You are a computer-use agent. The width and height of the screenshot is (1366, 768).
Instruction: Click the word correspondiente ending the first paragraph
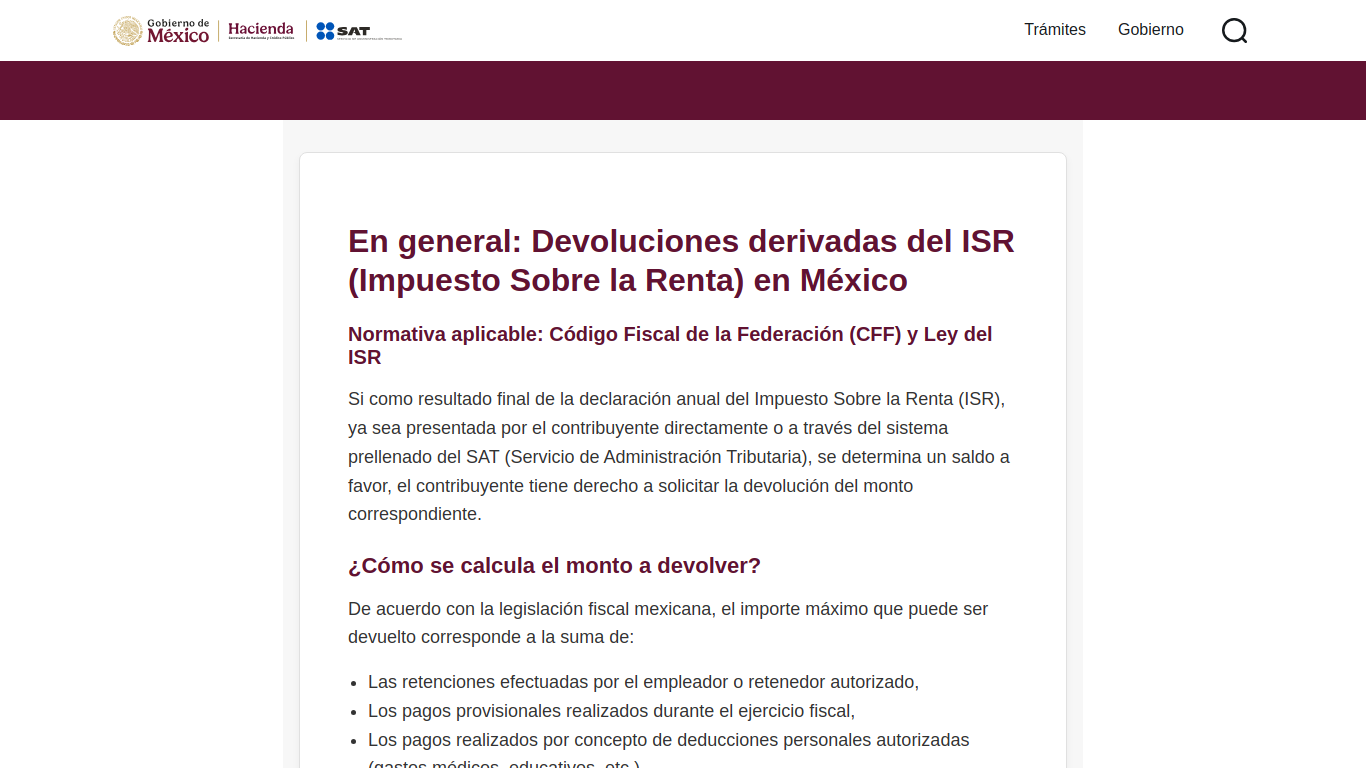point(412,514)
